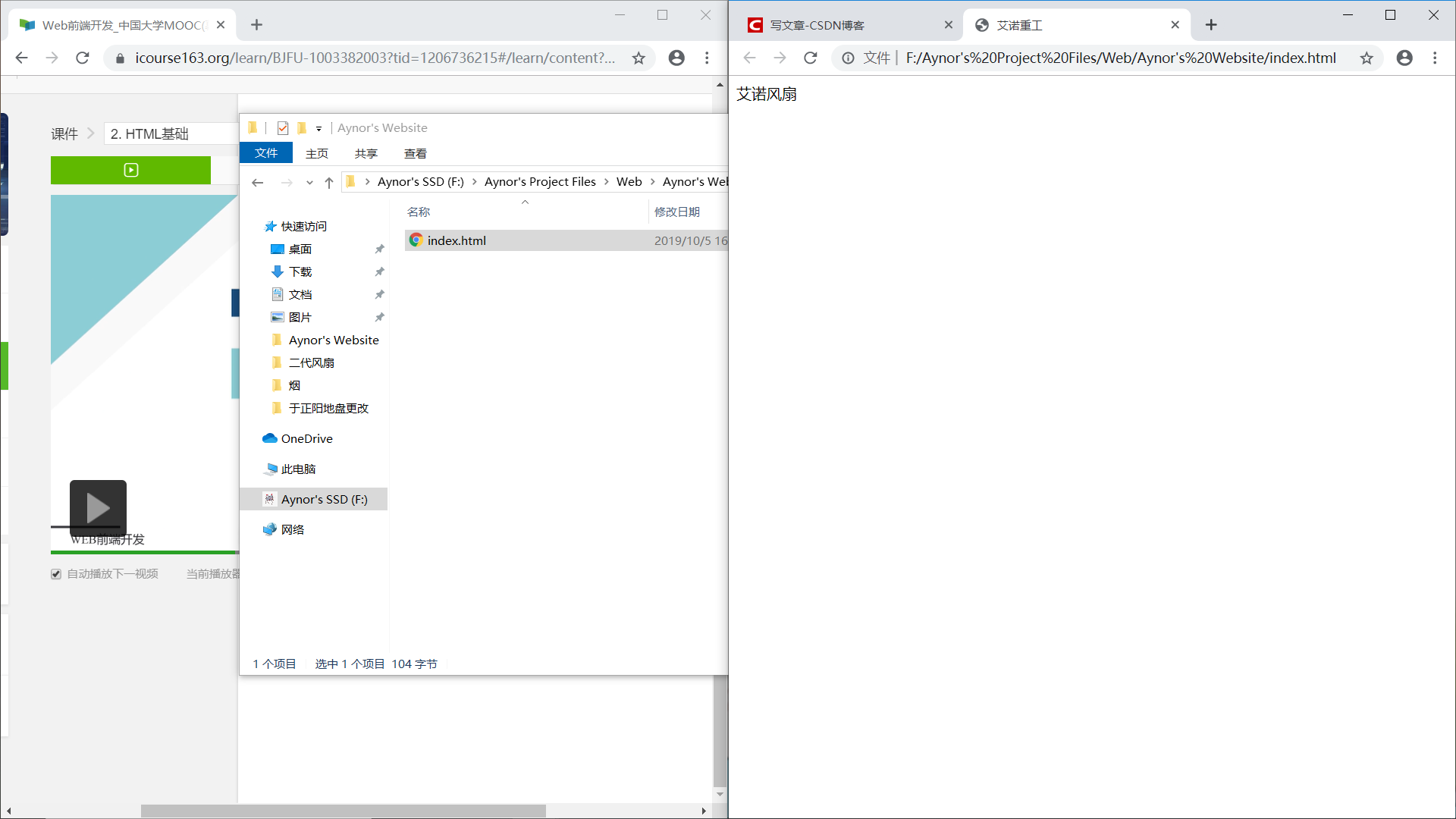Select the Web前端开发 MOOC tab
The image size is (1456, 819).
click(x=121, y=25)
